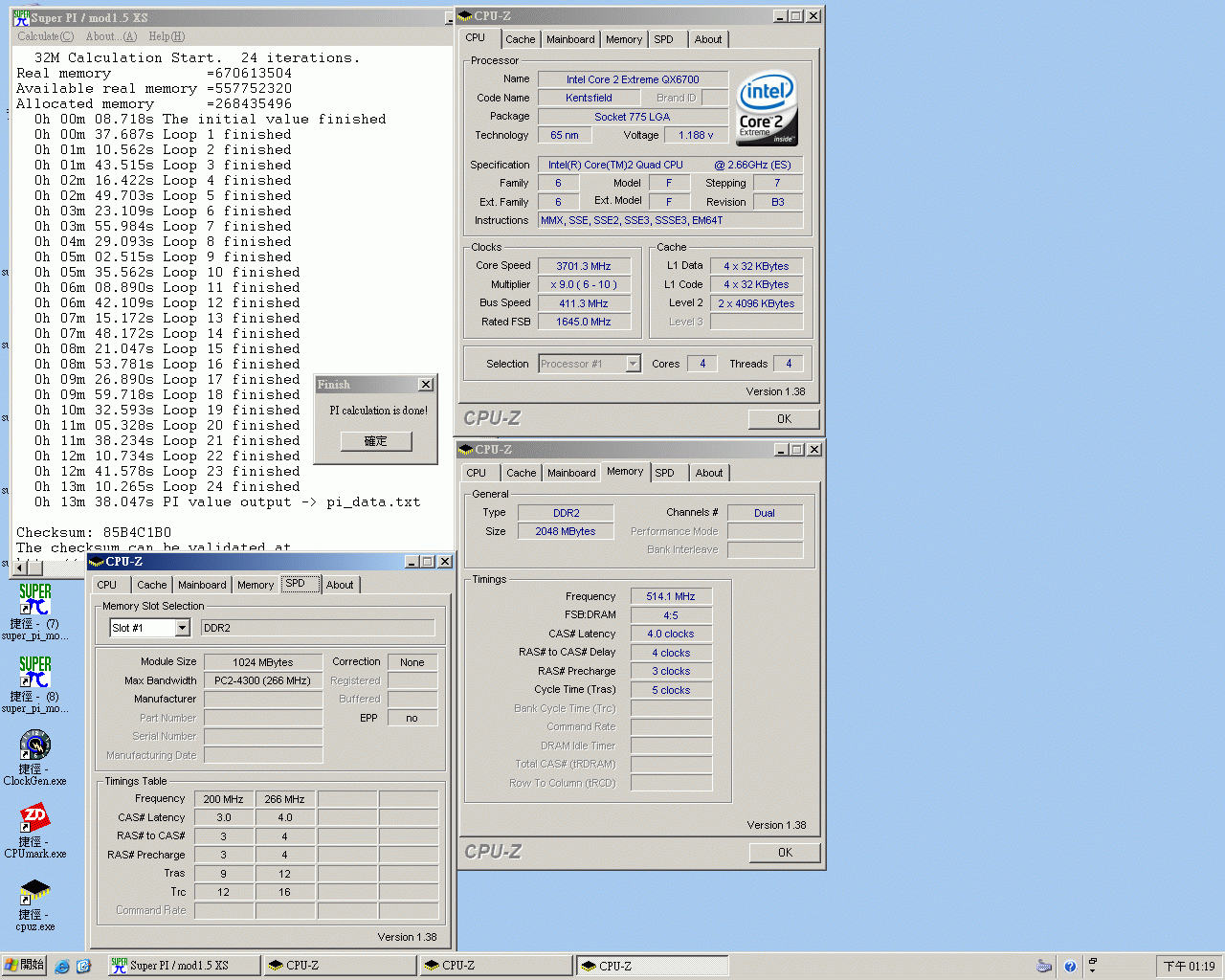Click the memory Size value 2048 MBytes
The width and height of the screenshot is (1225, 980).
point(566,531)
